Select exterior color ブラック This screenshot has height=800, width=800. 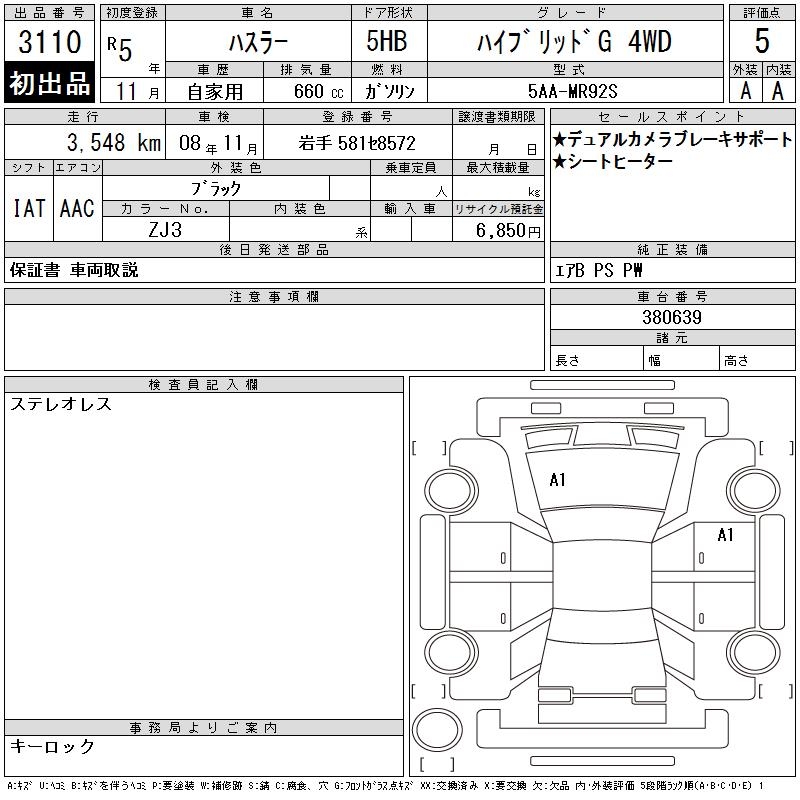[216, 189]
